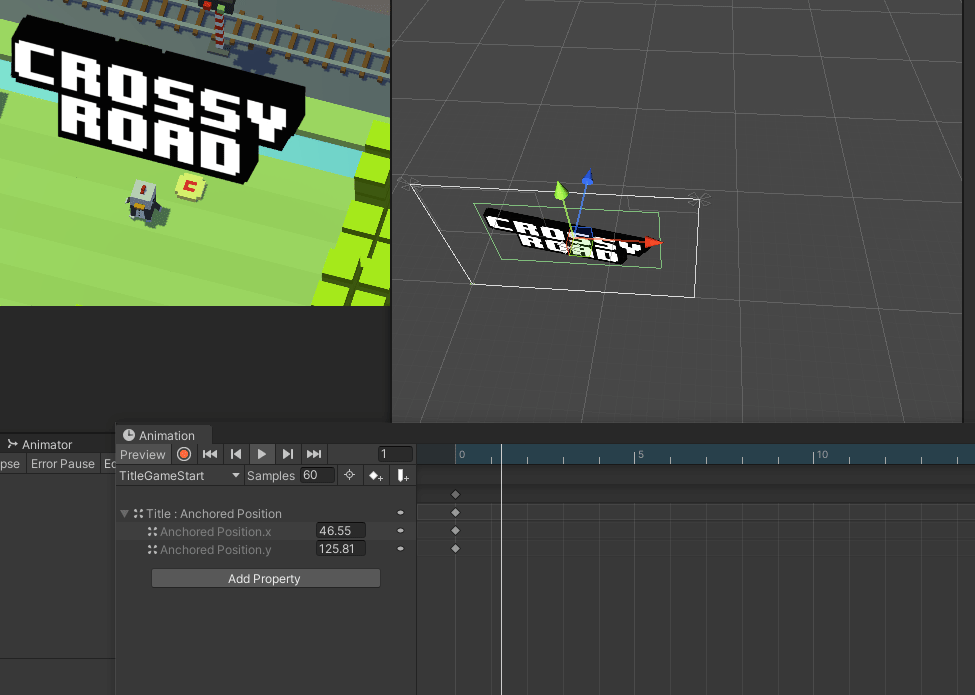Step to the previous keyframe
The image size is (975, 695).
click(x=236, y=454)
